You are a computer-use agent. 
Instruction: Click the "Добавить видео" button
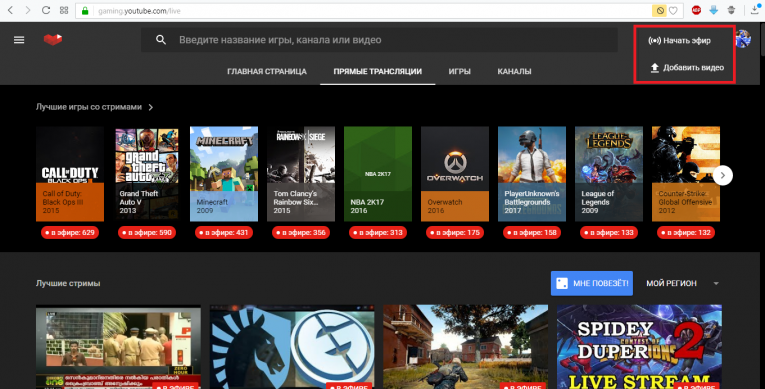(x=686, y=68)
